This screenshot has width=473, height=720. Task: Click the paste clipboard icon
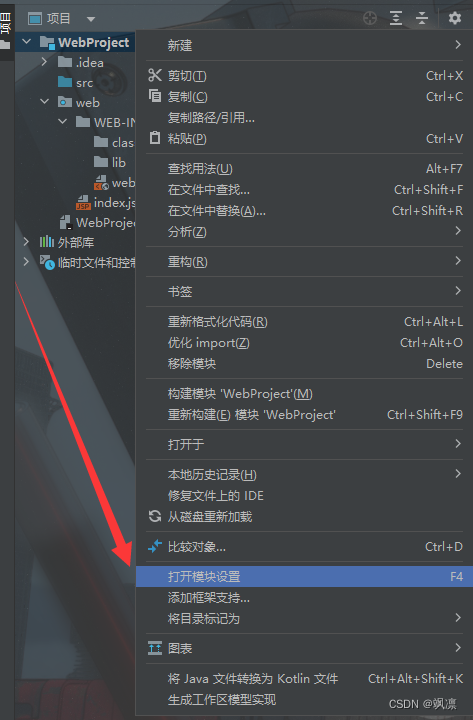(155, 138)
